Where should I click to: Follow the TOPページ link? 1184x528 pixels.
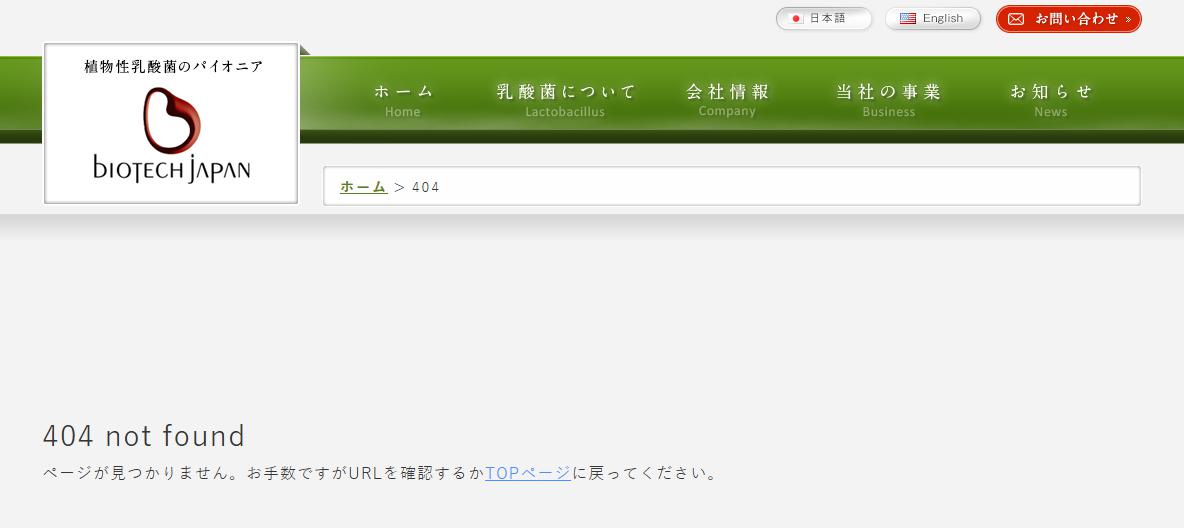(x=528, y=474)
